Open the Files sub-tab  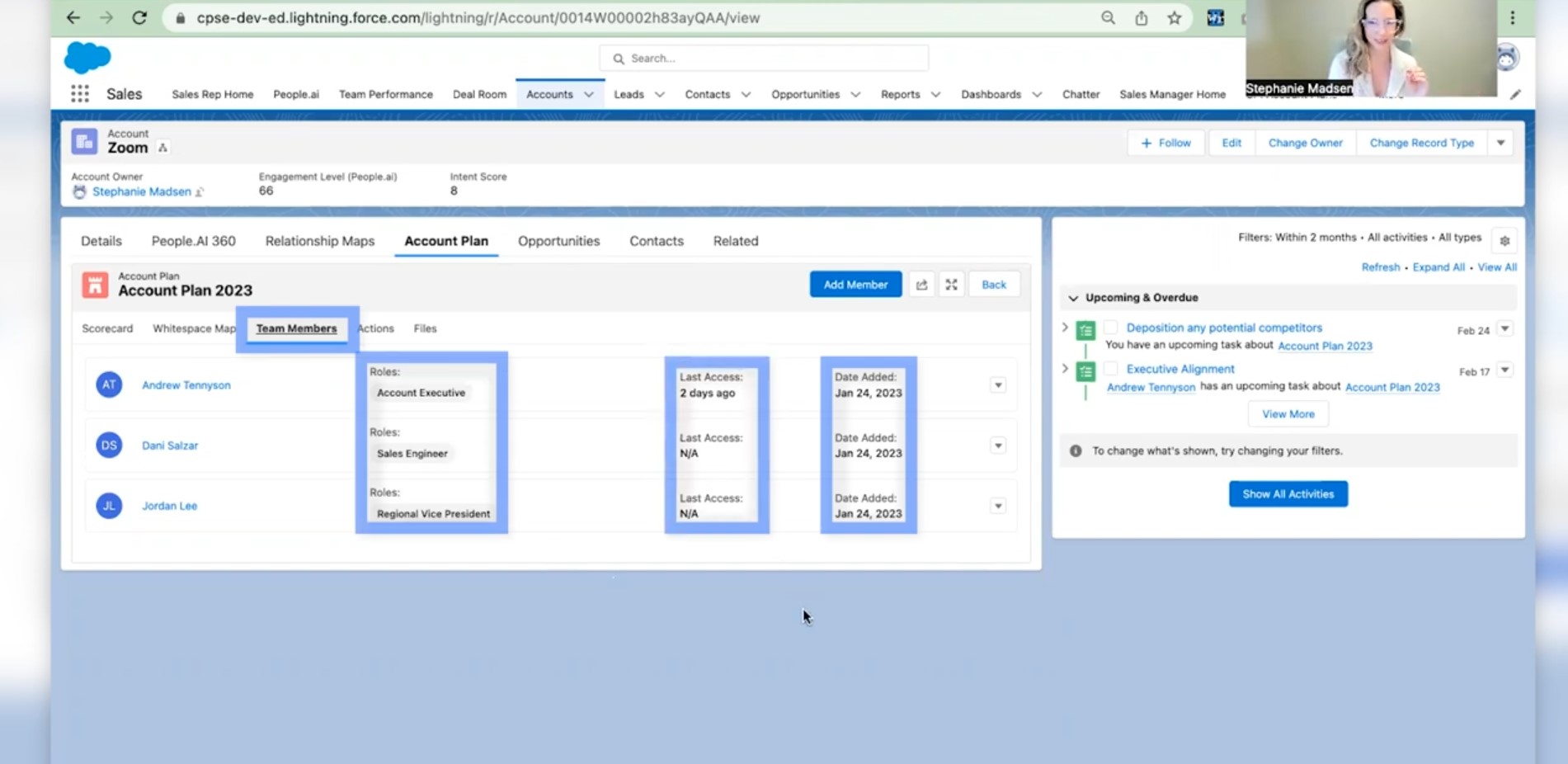425,328
